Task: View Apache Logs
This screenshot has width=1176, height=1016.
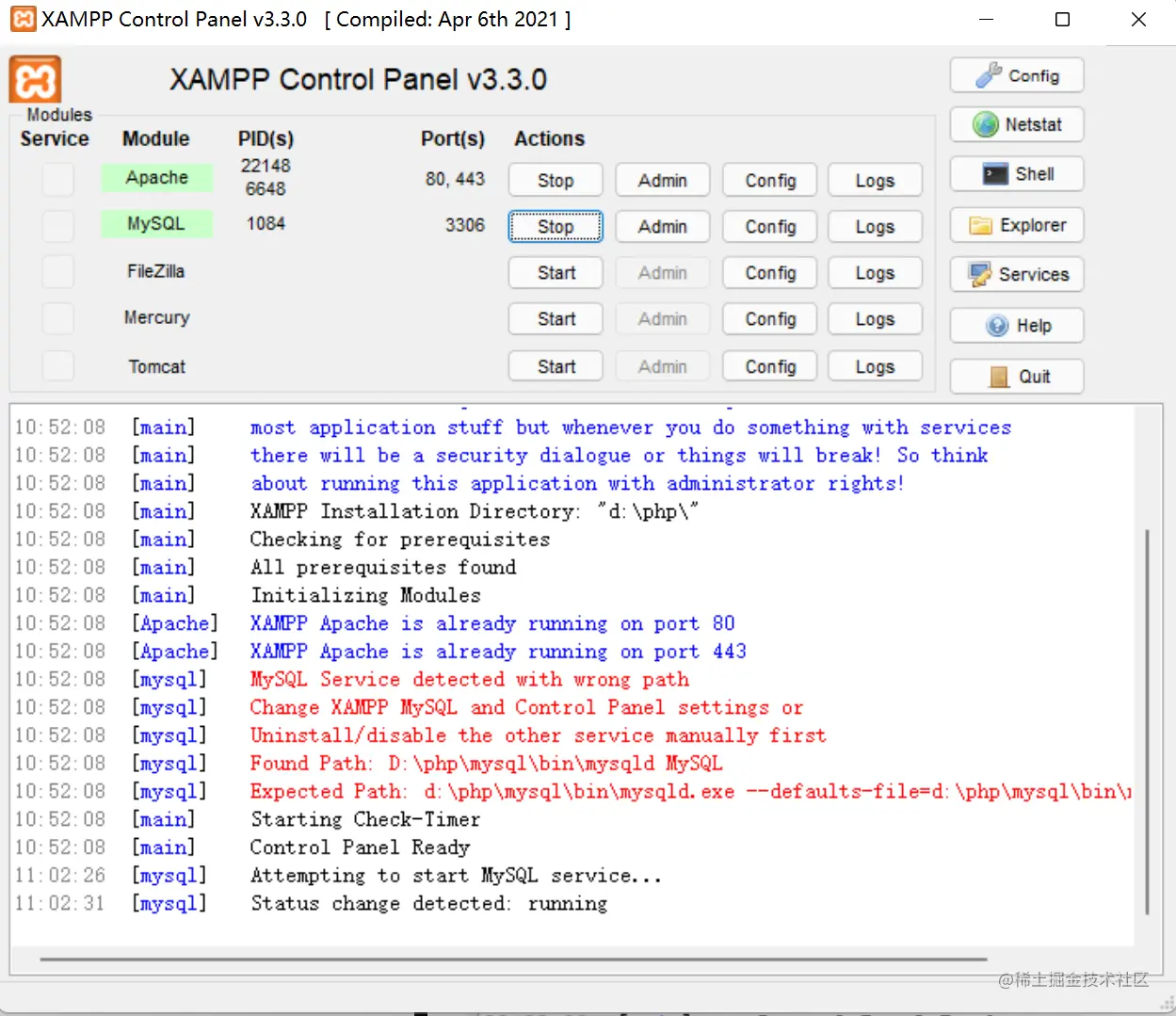Action: pyautogui.click(x=875, y=180)
